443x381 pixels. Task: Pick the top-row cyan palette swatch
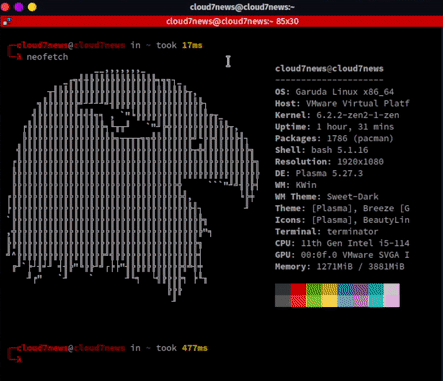376,289
